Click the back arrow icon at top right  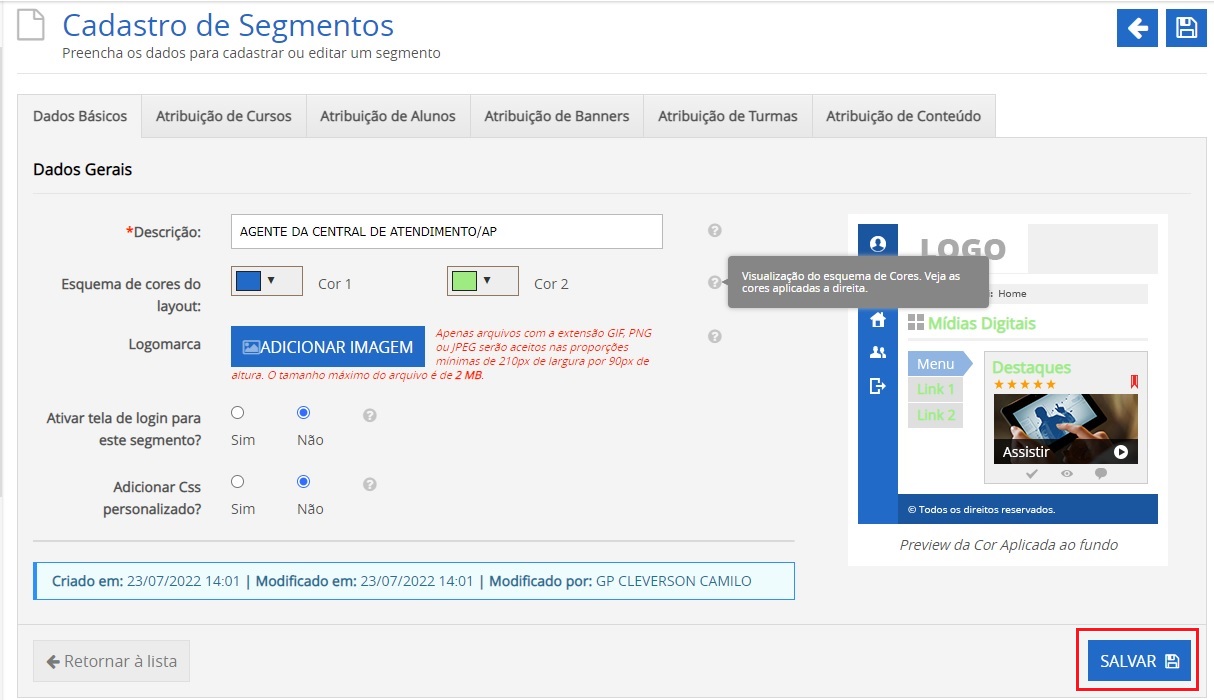coord(1137,28)
